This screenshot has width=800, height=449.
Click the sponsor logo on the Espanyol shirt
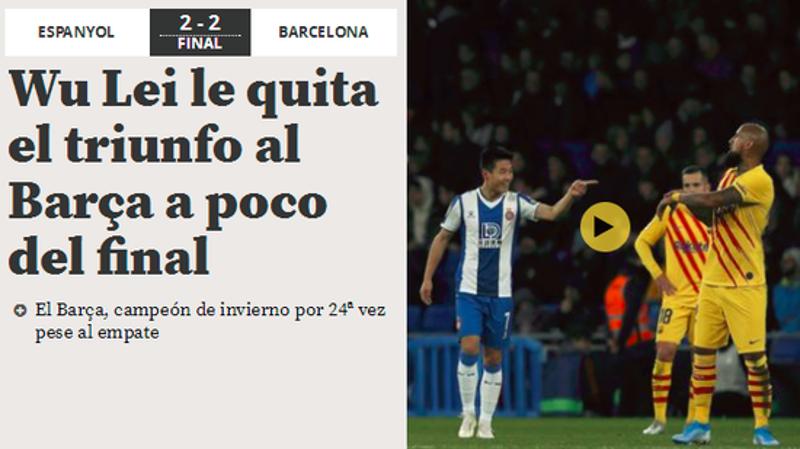click(490, 235)
